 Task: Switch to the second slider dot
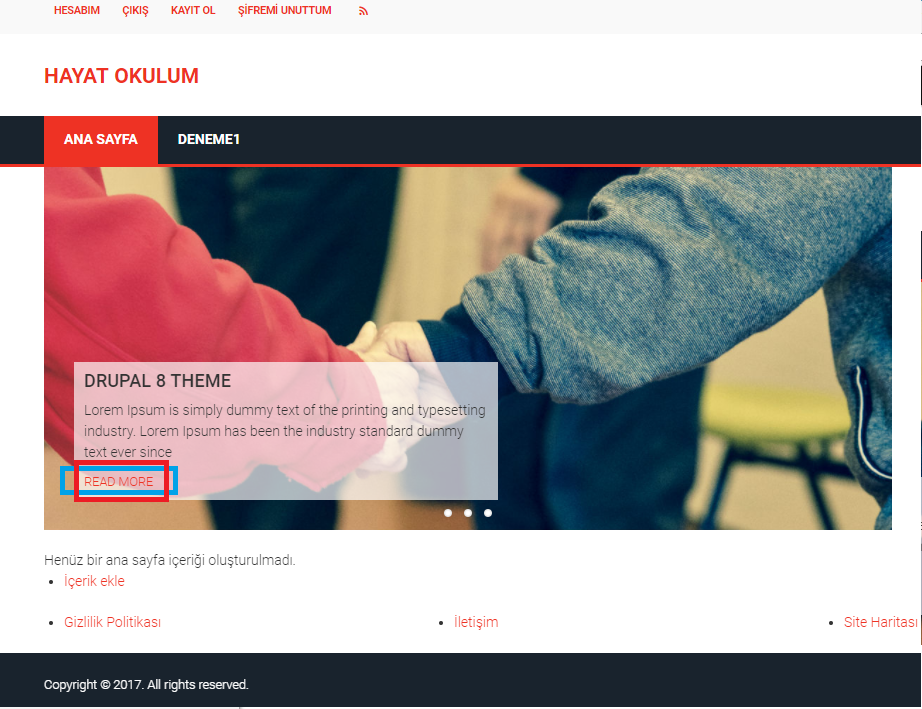pos(468,513)
